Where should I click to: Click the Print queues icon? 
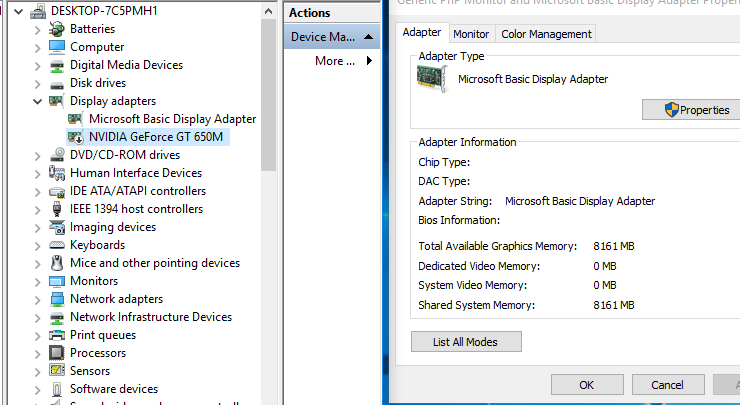point(57,335)
